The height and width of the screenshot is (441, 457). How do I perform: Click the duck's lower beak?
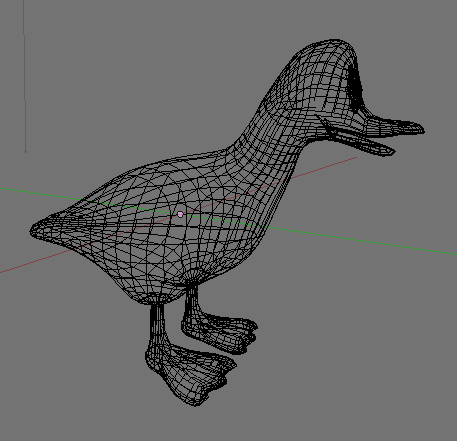pos(363,143)
